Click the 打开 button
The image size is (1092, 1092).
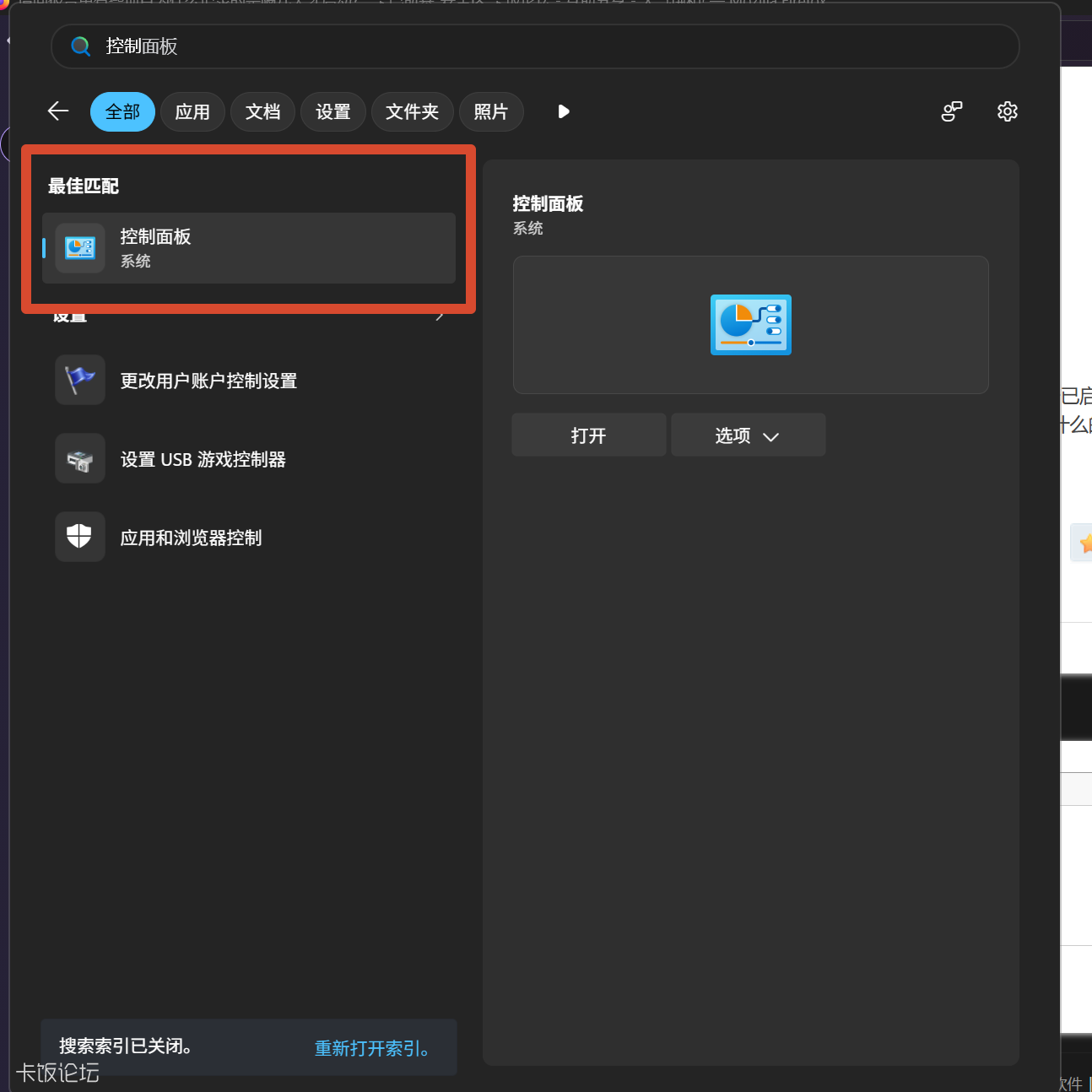[x=589, y=435]
